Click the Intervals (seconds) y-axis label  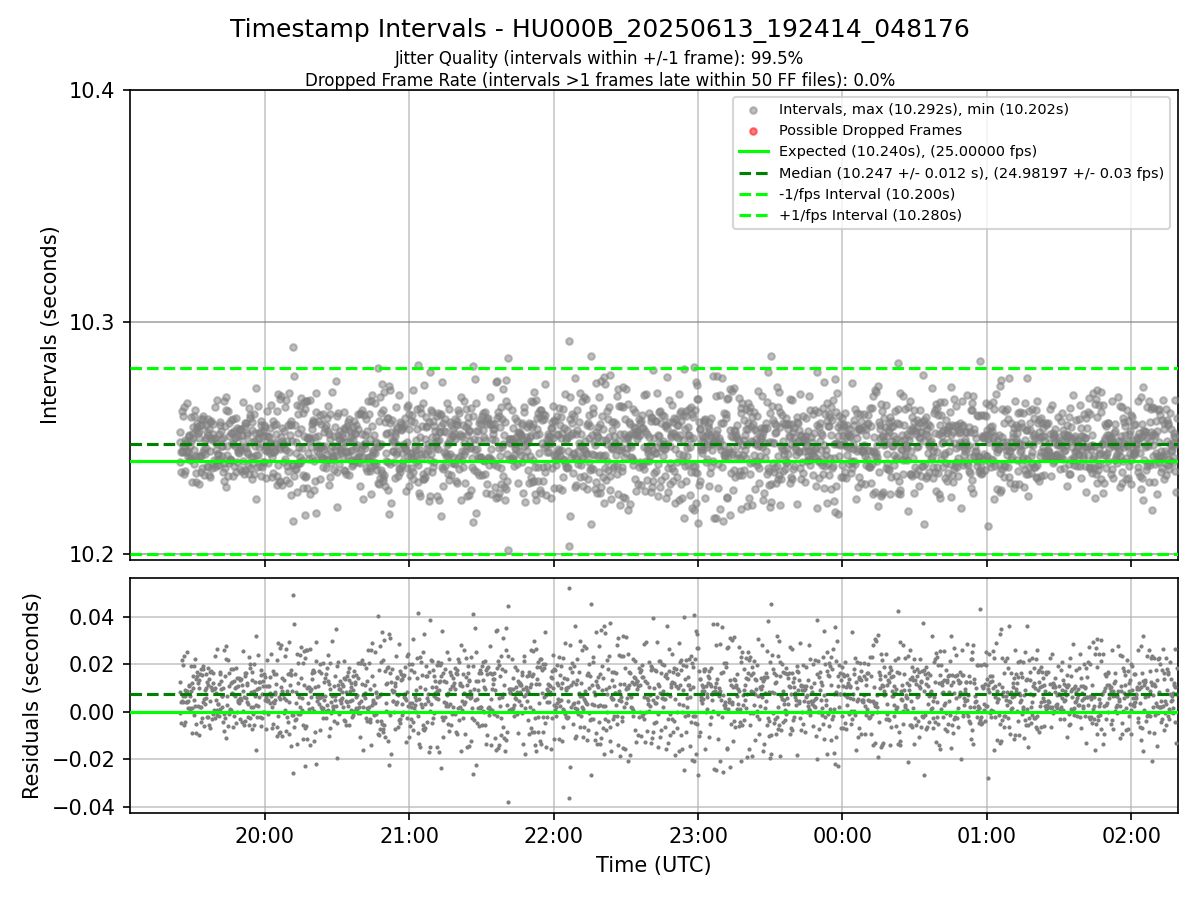[x=50, y=325]
